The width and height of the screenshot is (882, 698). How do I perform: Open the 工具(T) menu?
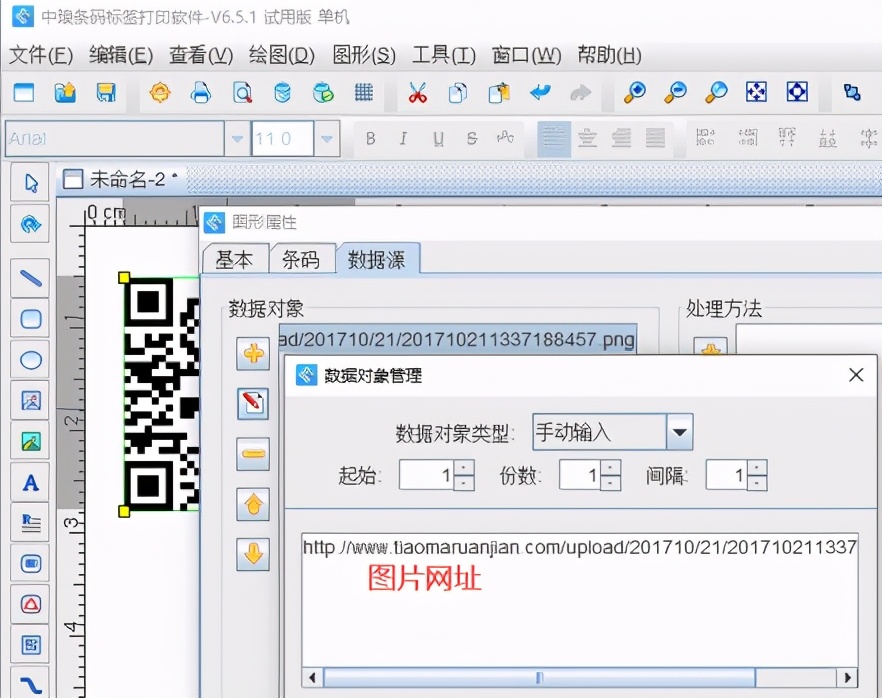pos(444,55)
